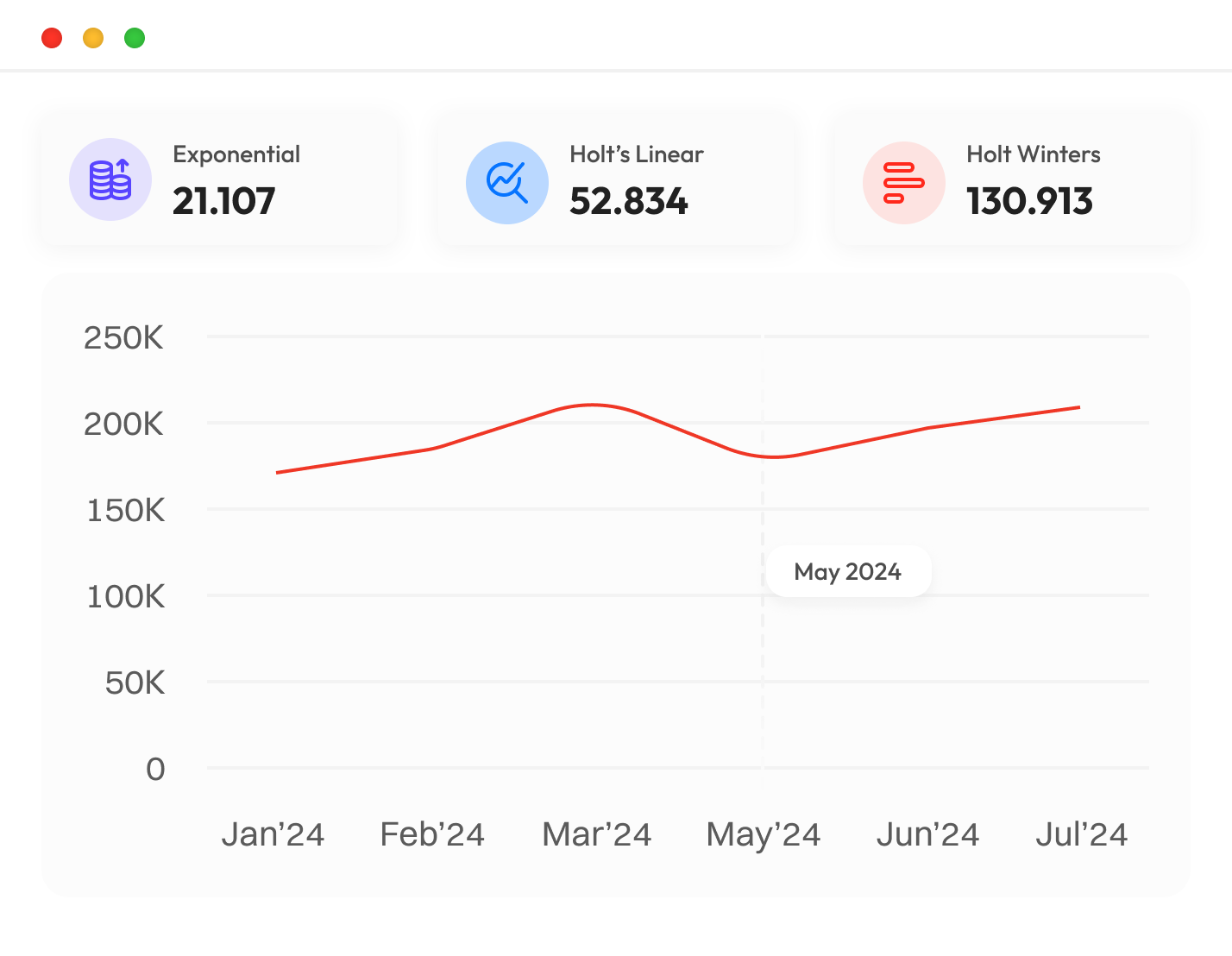The width and height of the screenshot is (1232, 956).
Task: Click the 250K y-axis label
Action: pos(123,338)
